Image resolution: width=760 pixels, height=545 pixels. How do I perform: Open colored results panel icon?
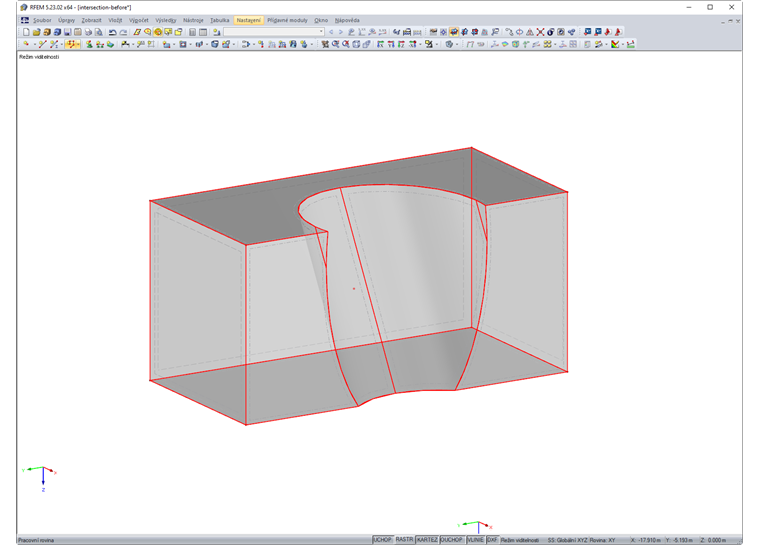pyautogui.click(x=615, y=44)
